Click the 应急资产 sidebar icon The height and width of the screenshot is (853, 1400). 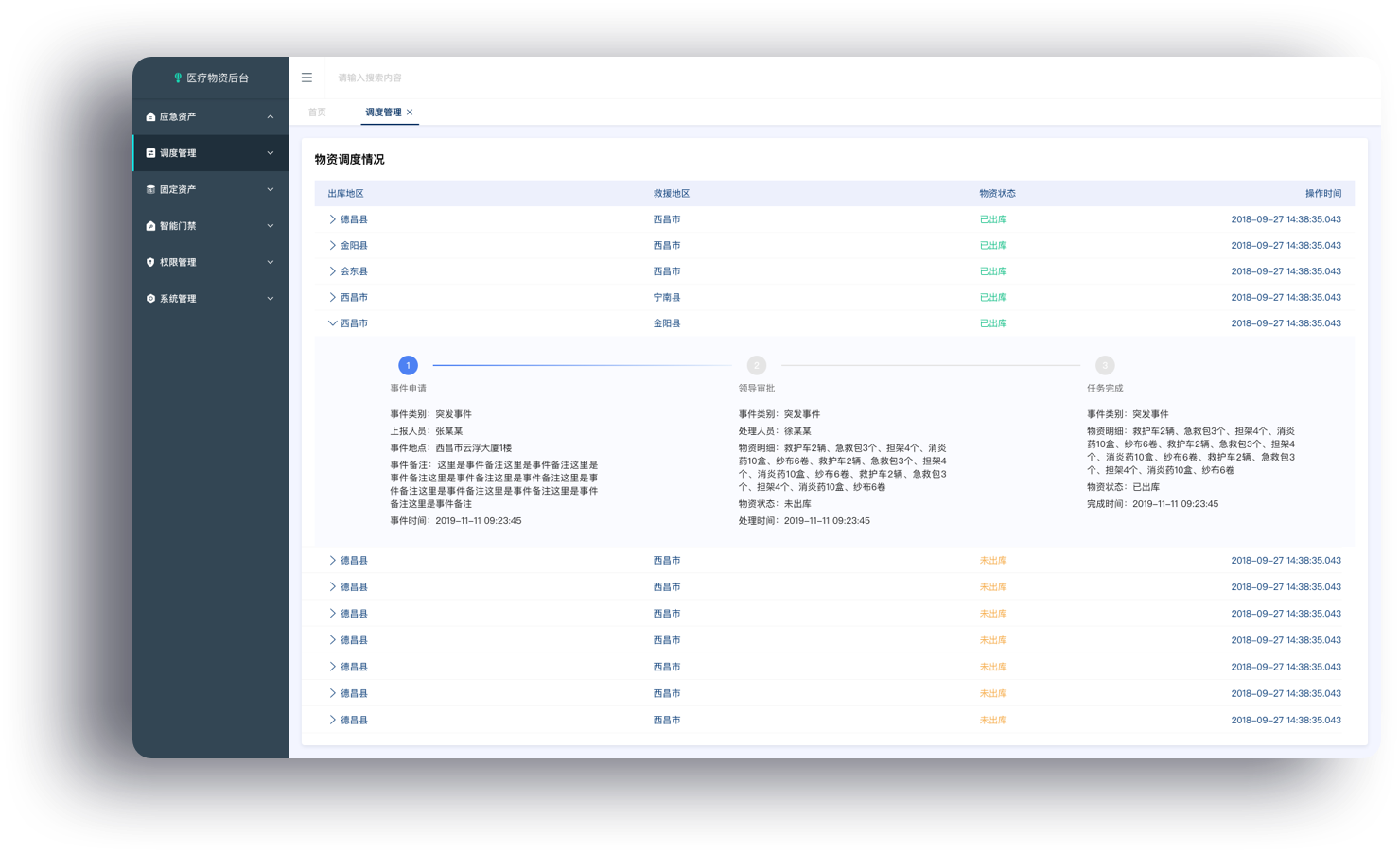pos(150,116)
